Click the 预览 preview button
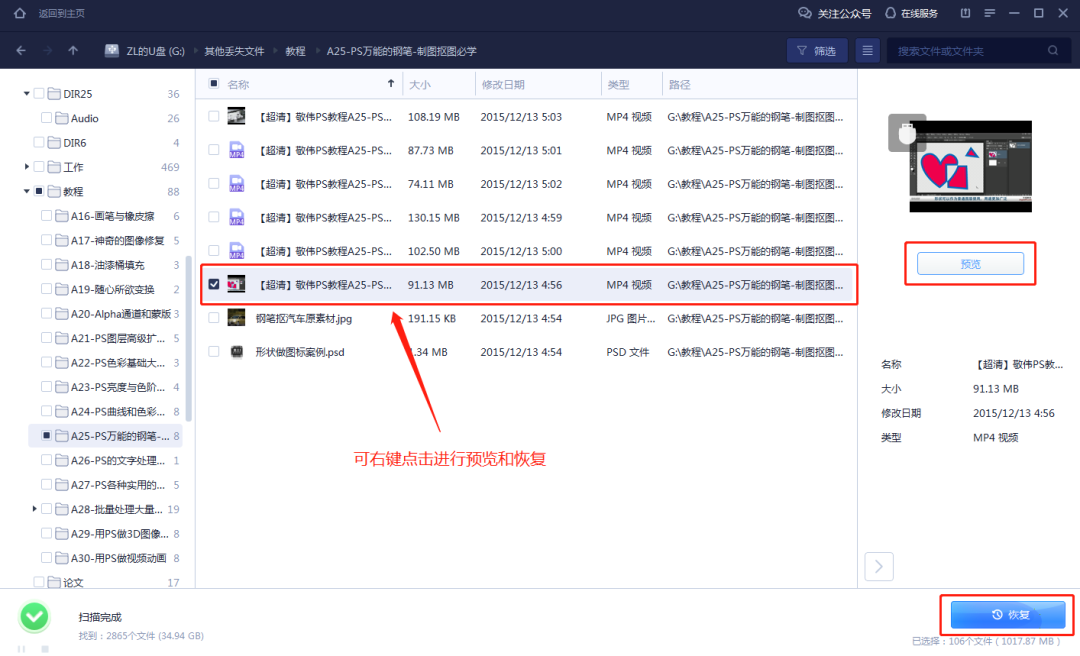Image resolution: width=1080 pixels, height=656 pixels. (x=970, y=263)
